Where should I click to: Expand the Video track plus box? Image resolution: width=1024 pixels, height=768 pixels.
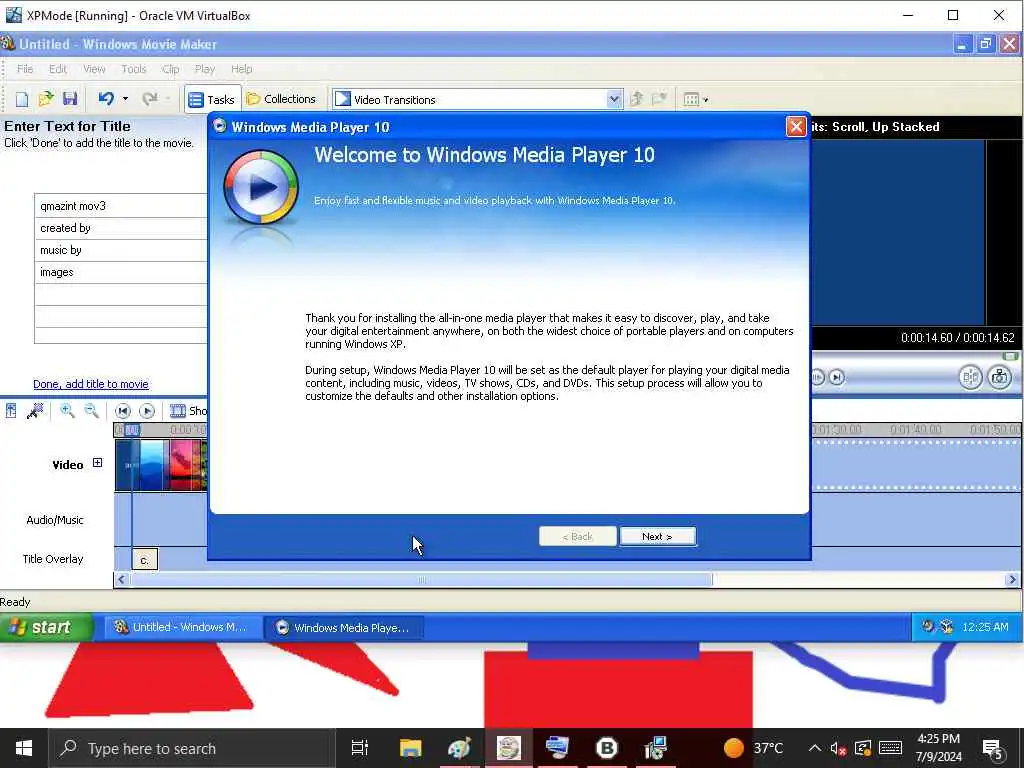tap(97, 463)
